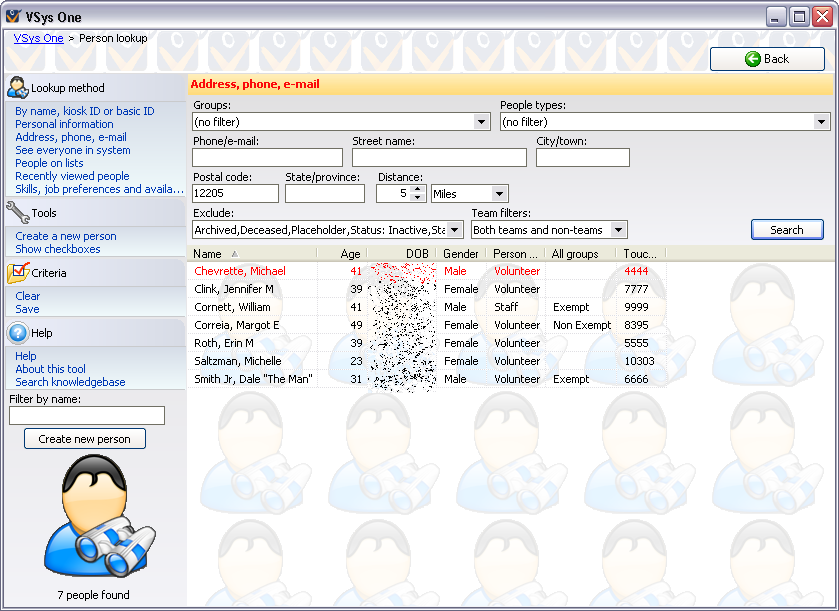Click the VSys One title bar logo
The height and width of the screenshot is (611, 839).
pos(13,17)
